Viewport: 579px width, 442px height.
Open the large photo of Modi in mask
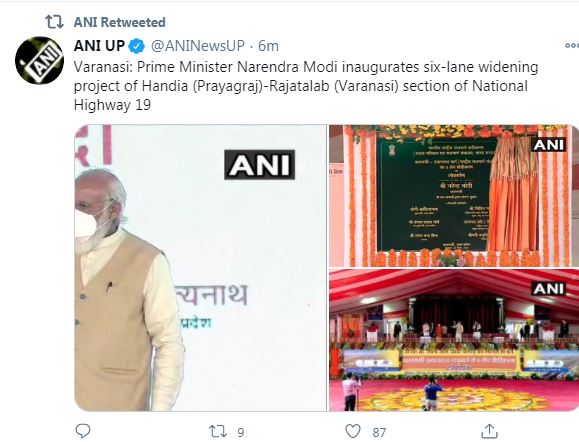tap(201, 268)
